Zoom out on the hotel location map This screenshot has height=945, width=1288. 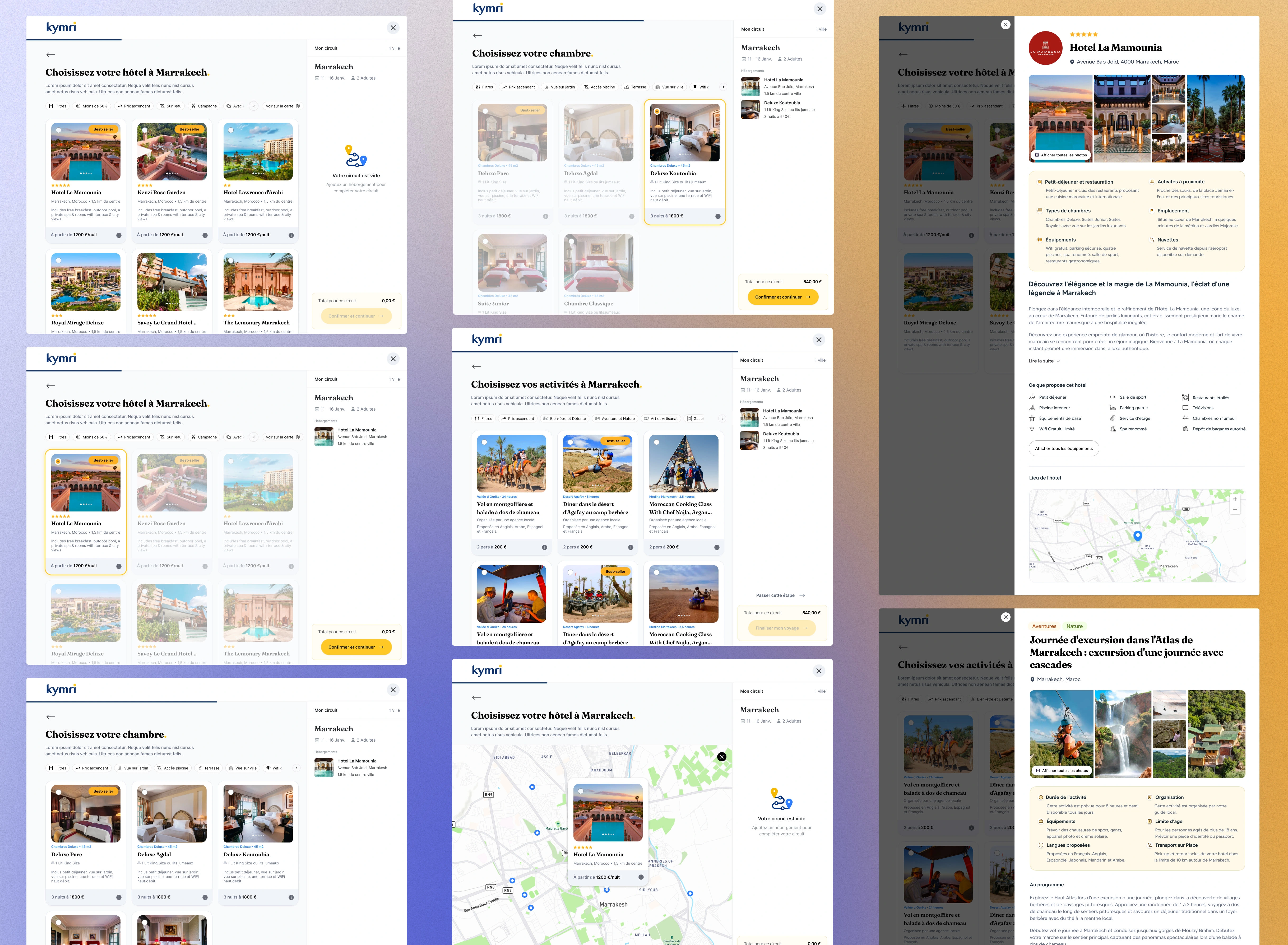coord(1235,509)
